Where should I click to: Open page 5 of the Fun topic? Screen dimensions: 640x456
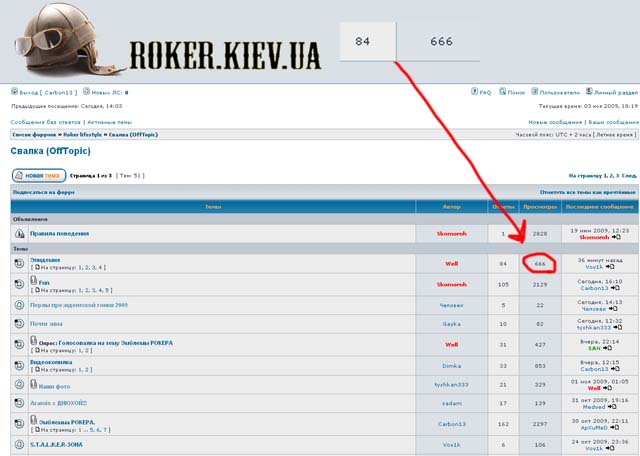(x=107, y=290)
